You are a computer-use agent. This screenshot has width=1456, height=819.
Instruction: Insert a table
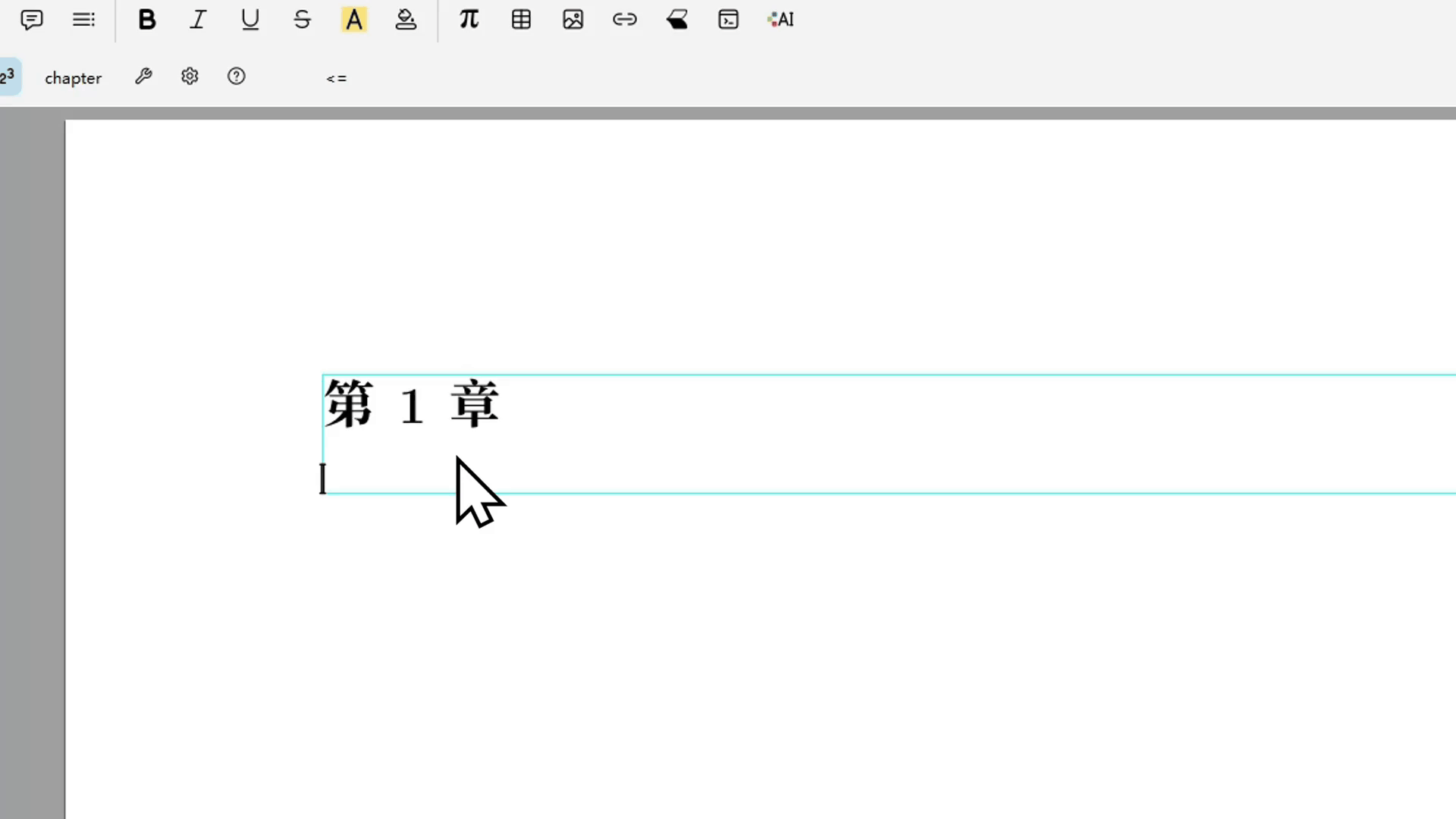pyautogui.click(x=521, y=19)
